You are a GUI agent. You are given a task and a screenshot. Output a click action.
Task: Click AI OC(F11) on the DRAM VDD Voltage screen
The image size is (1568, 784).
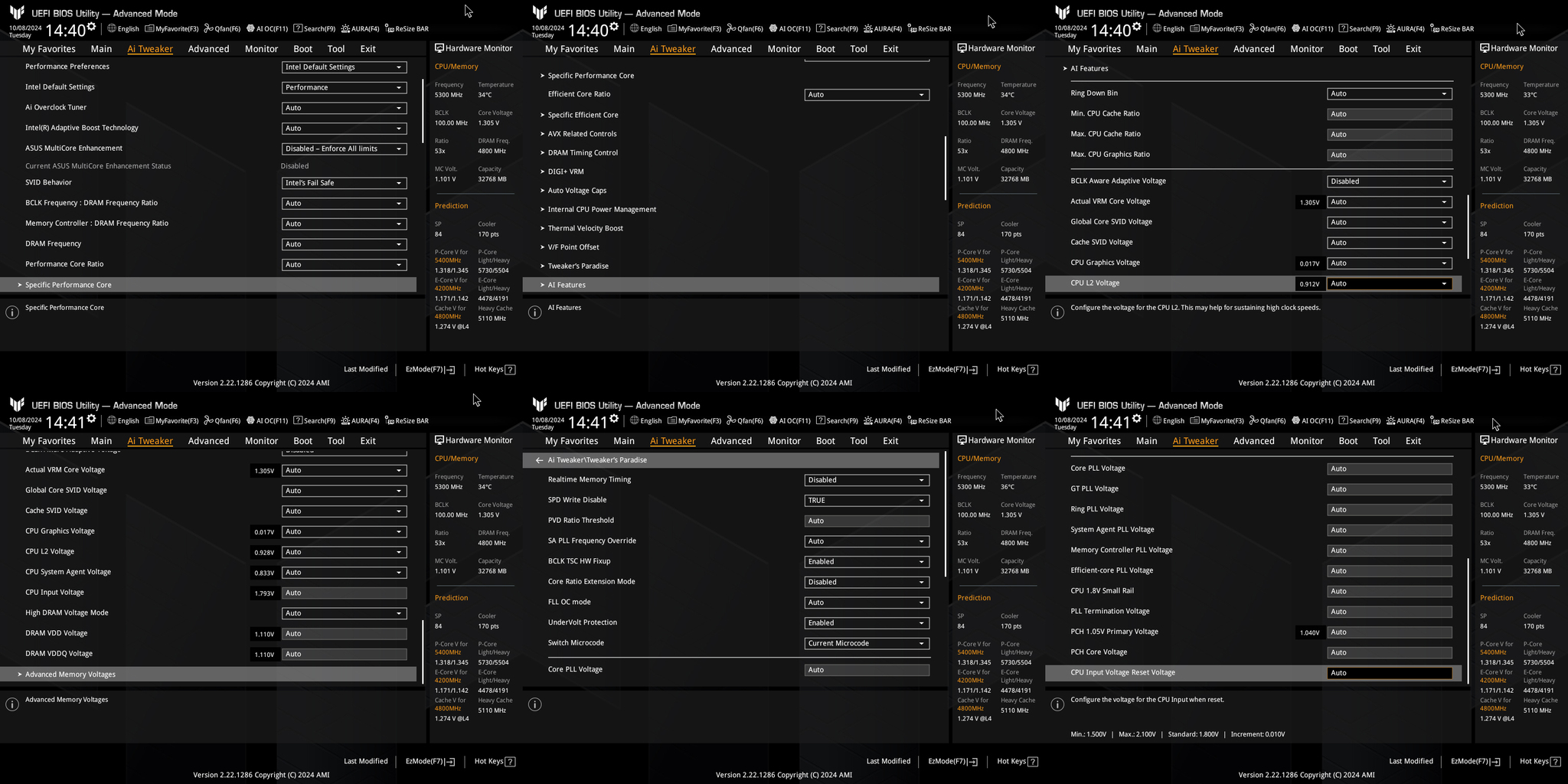tap(266, 421)
